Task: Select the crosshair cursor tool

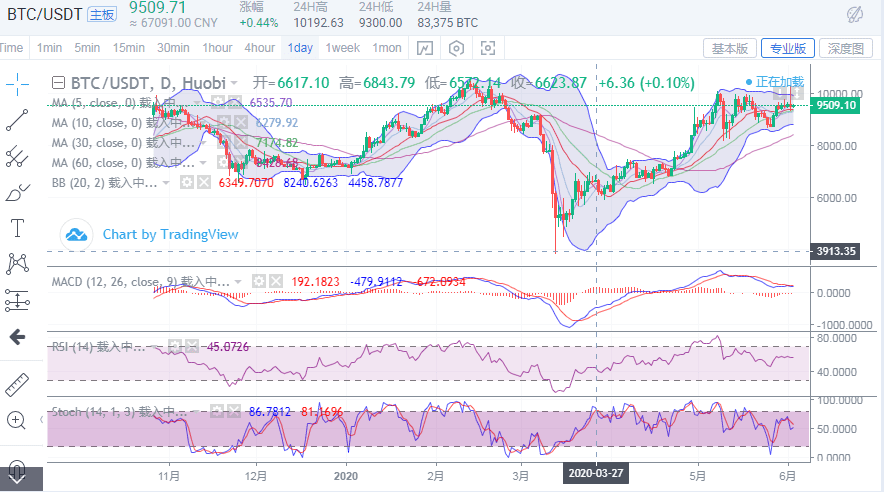Action: (17, 84)
